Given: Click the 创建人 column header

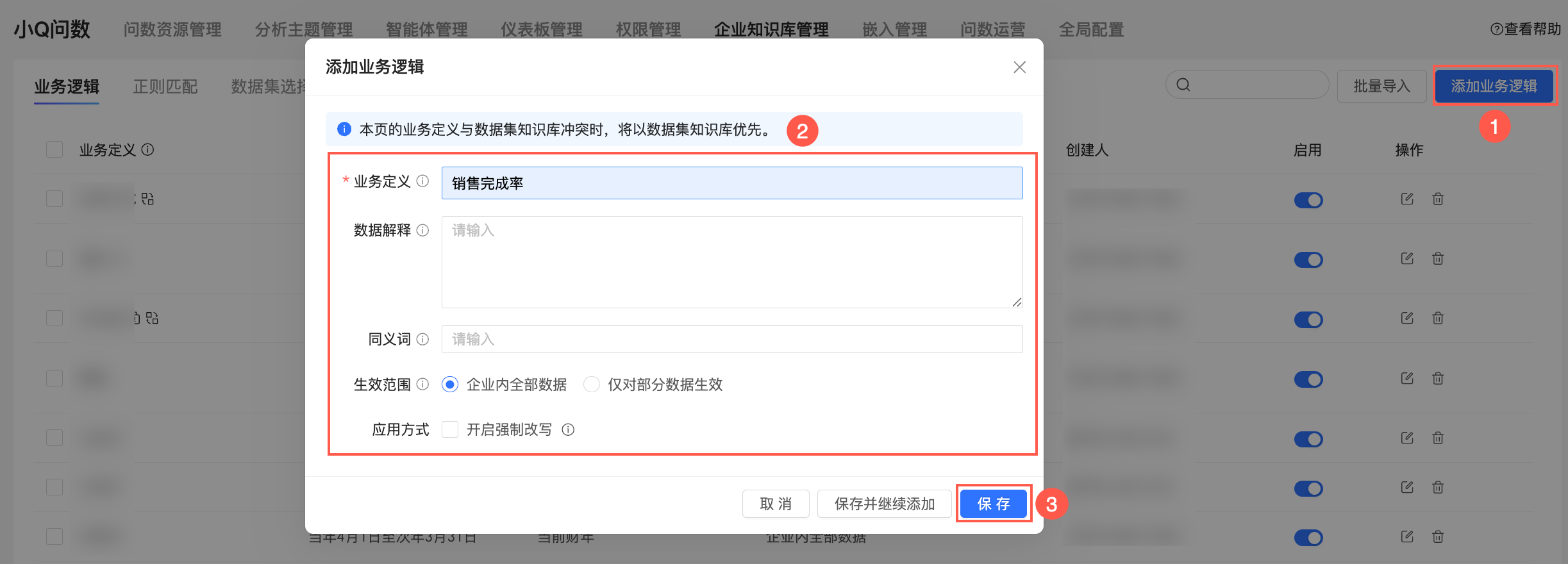Looking at the screenshot, I should pyautogui.click(x=1087, y=150).
